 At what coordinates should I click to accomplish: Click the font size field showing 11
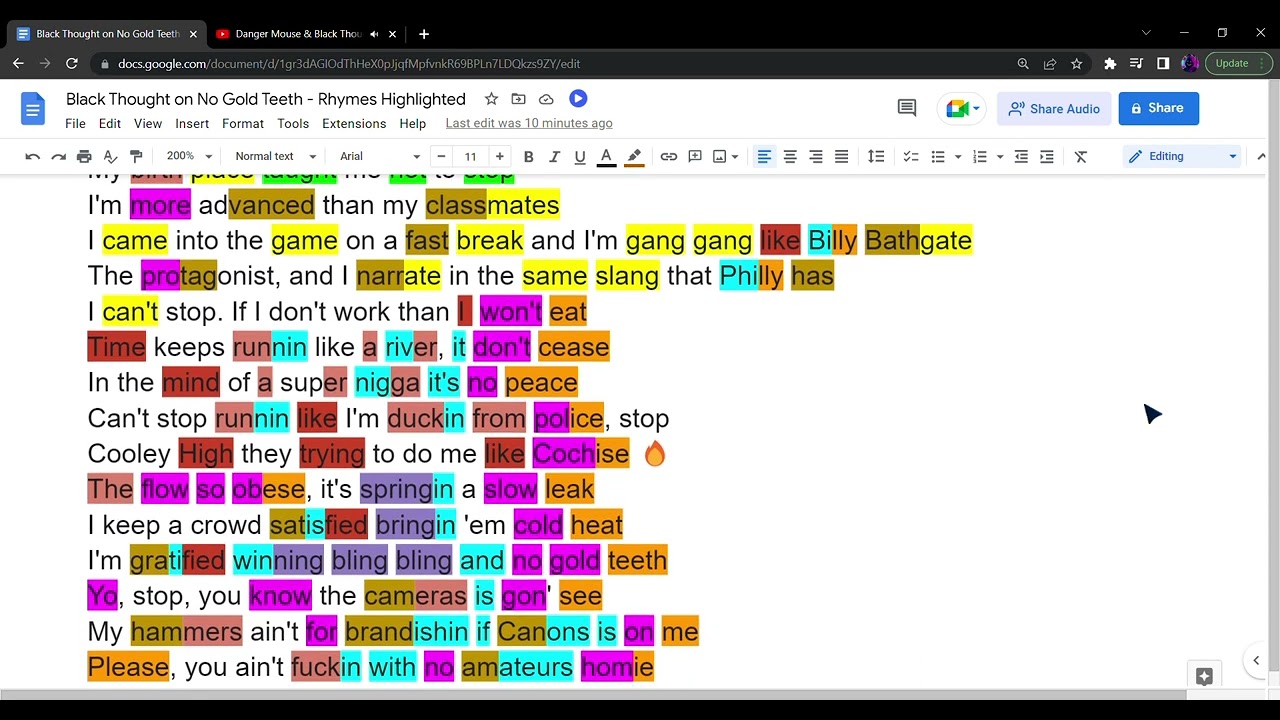point(470,156)
